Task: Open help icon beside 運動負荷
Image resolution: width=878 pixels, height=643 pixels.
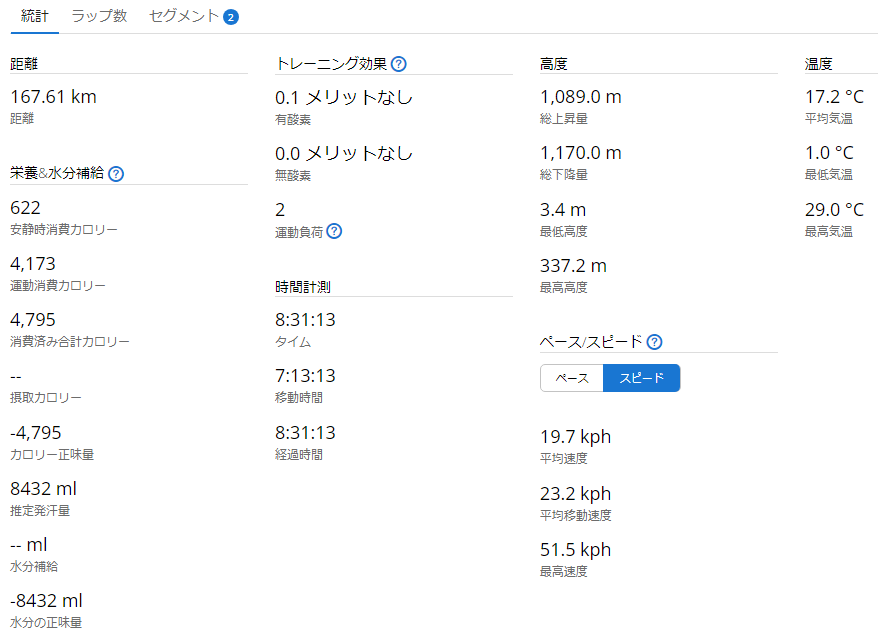Action: point(334,231)
